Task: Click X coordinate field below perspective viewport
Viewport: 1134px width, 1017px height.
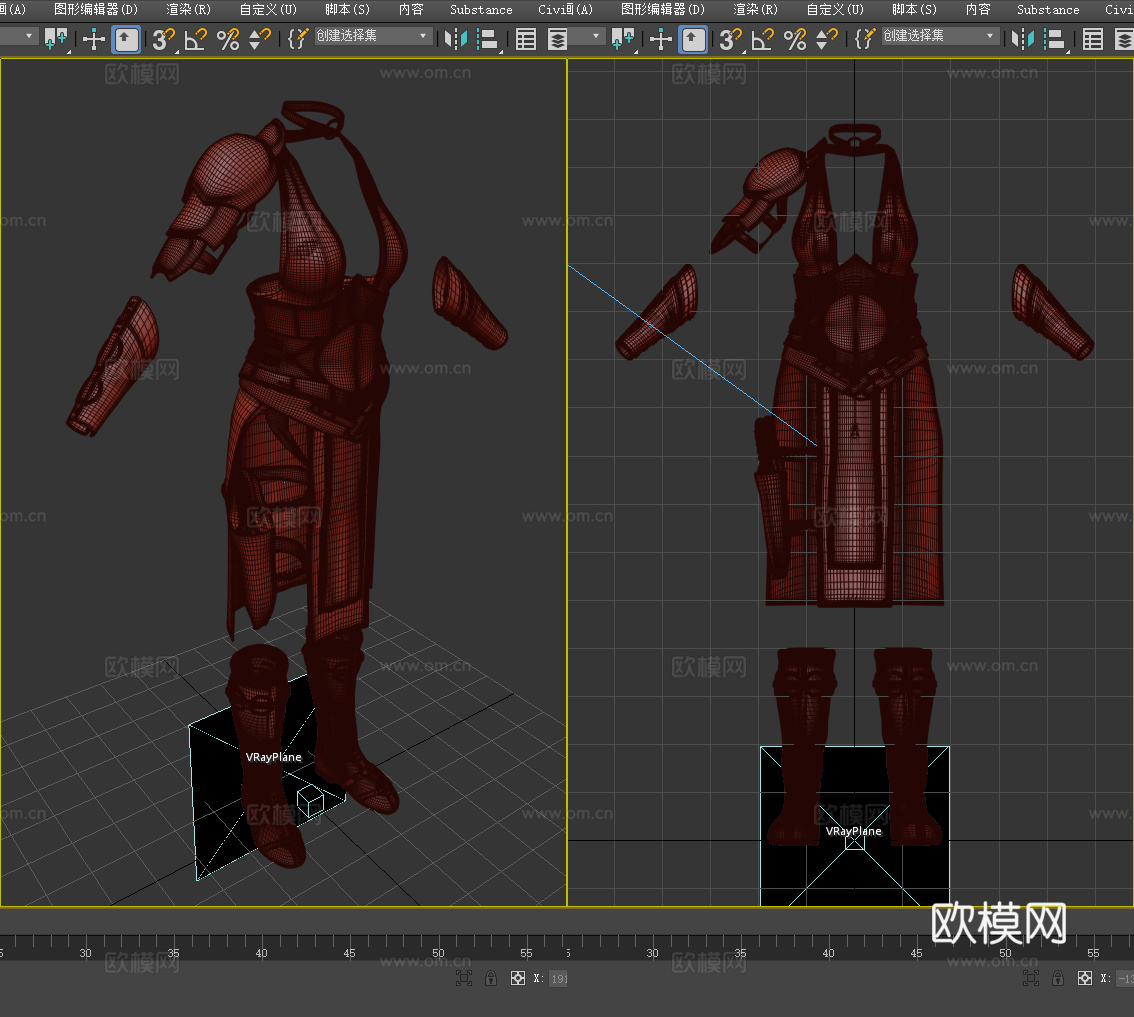Action: pos(559,979)
